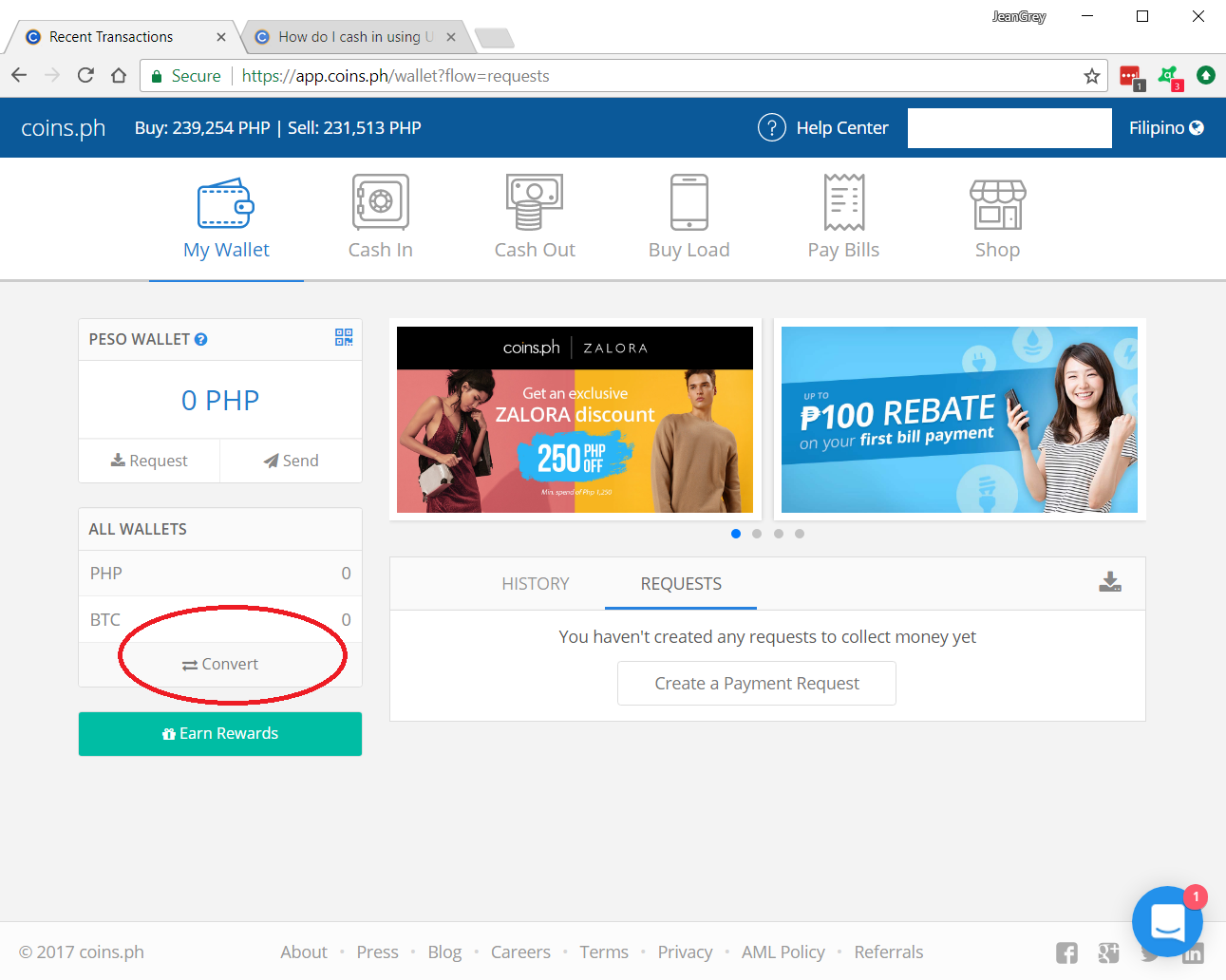
Task: Open a new browser tab
Action: pos(495,38)
